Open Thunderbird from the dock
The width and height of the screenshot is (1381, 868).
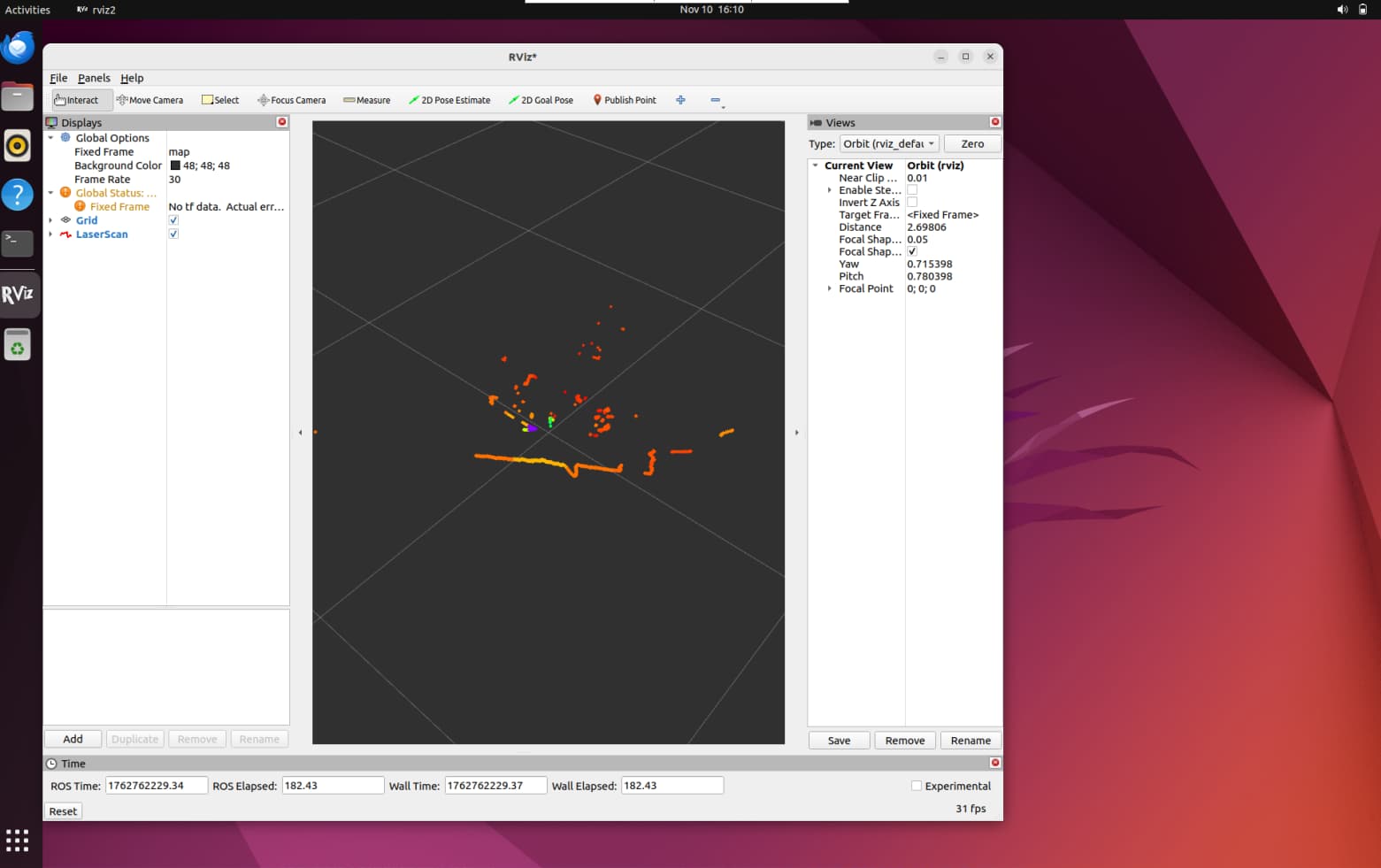(18, 48)
